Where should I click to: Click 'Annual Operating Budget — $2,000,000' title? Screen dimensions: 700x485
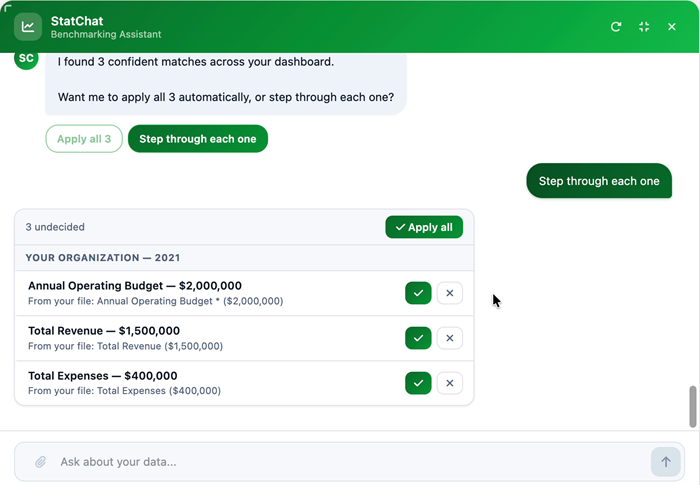tap(135, 286)
